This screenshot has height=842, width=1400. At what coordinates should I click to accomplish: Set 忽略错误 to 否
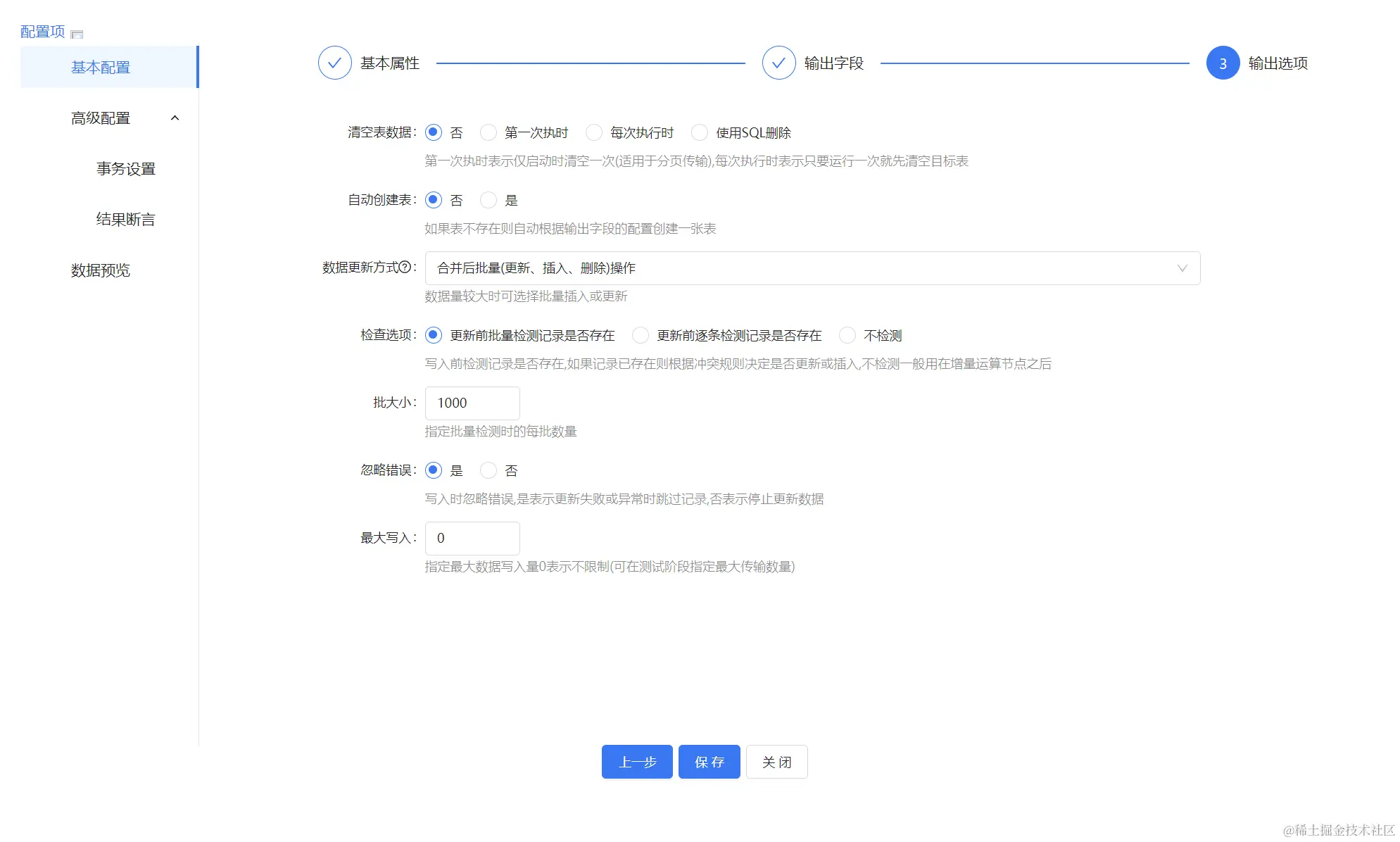[488, 470]
